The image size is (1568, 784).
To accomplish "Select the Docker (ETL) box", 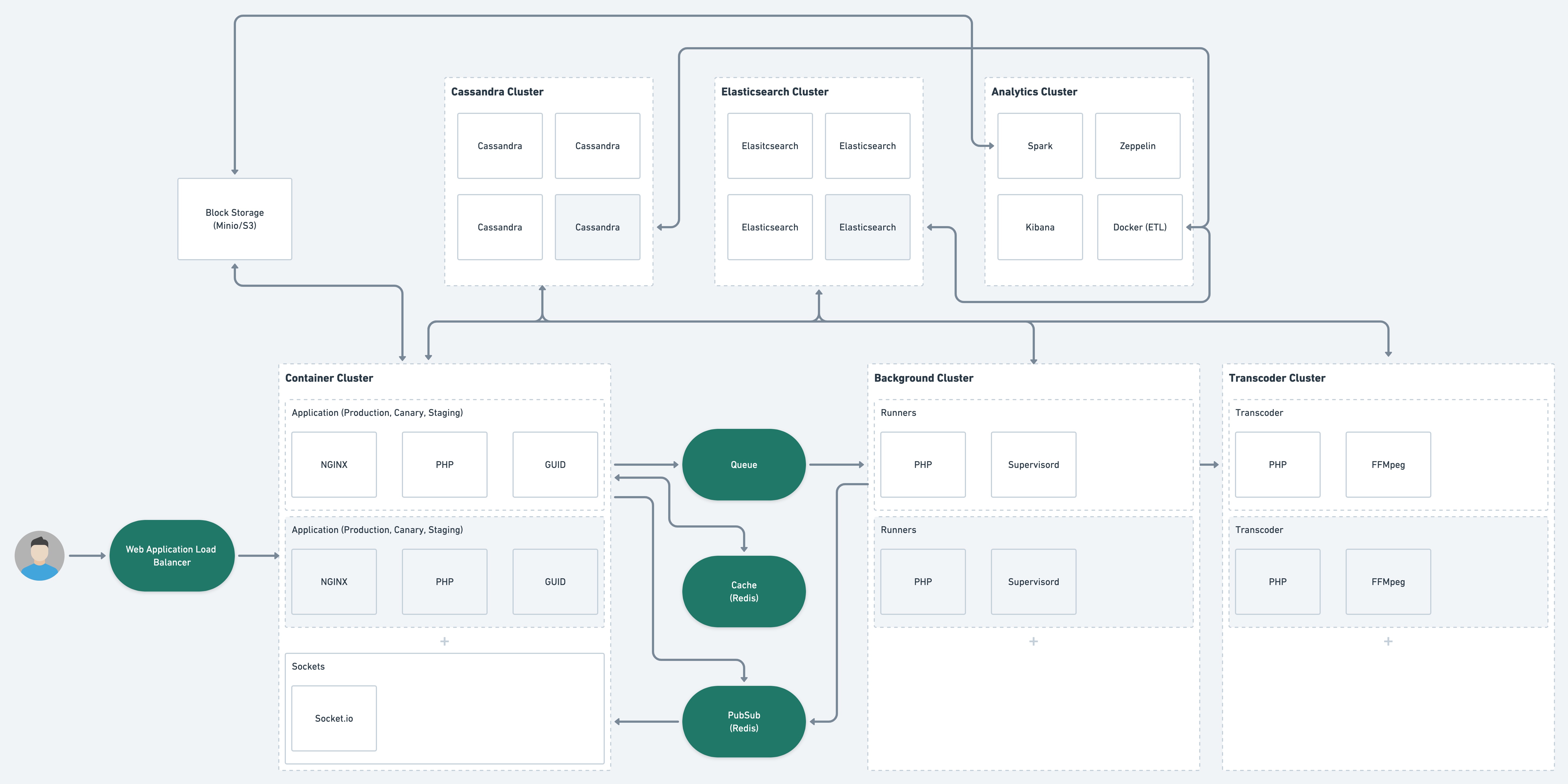I will point(1140,227).
